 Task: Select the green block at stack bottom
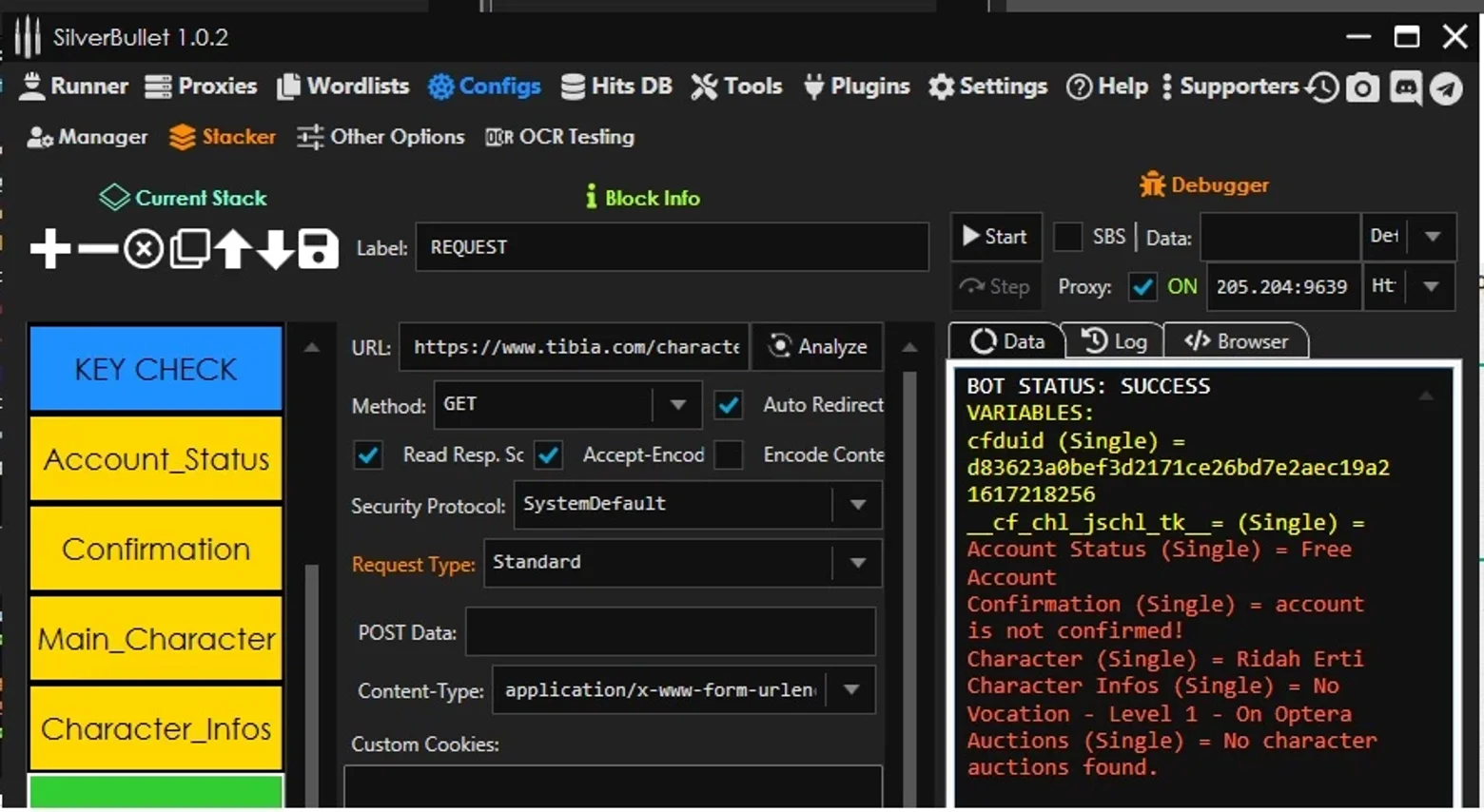point(156,792)
